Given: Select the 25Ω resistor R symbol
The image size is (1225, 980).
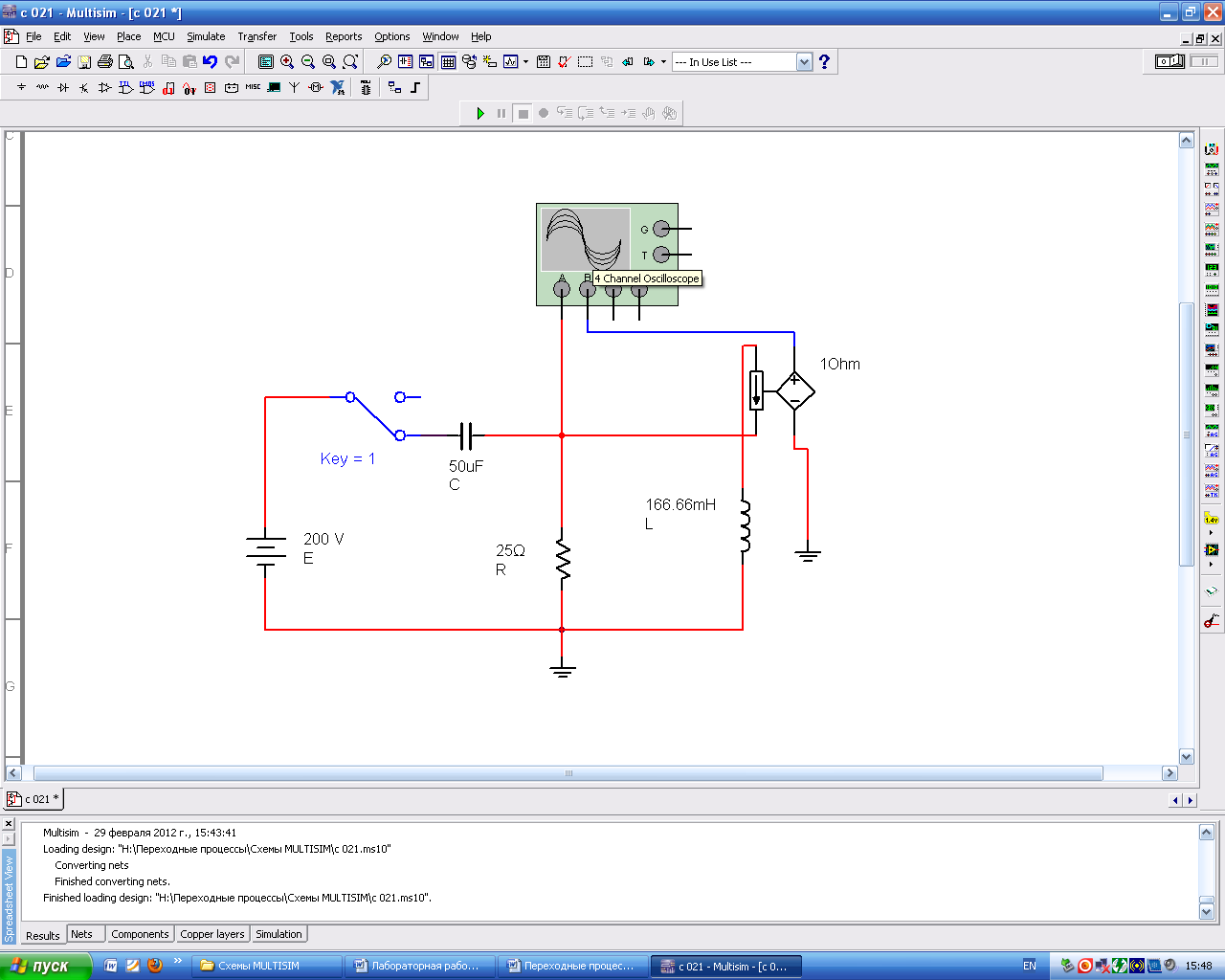Looking at the screenshot, I should tap(562, 560).
